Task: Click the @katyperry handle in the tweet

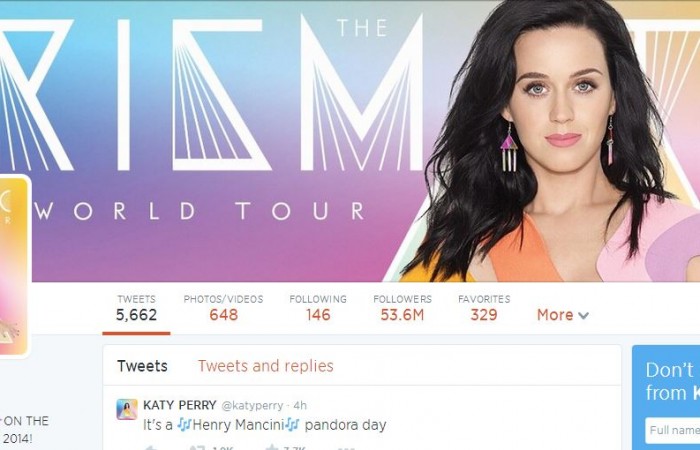Action: pos(252,406)
